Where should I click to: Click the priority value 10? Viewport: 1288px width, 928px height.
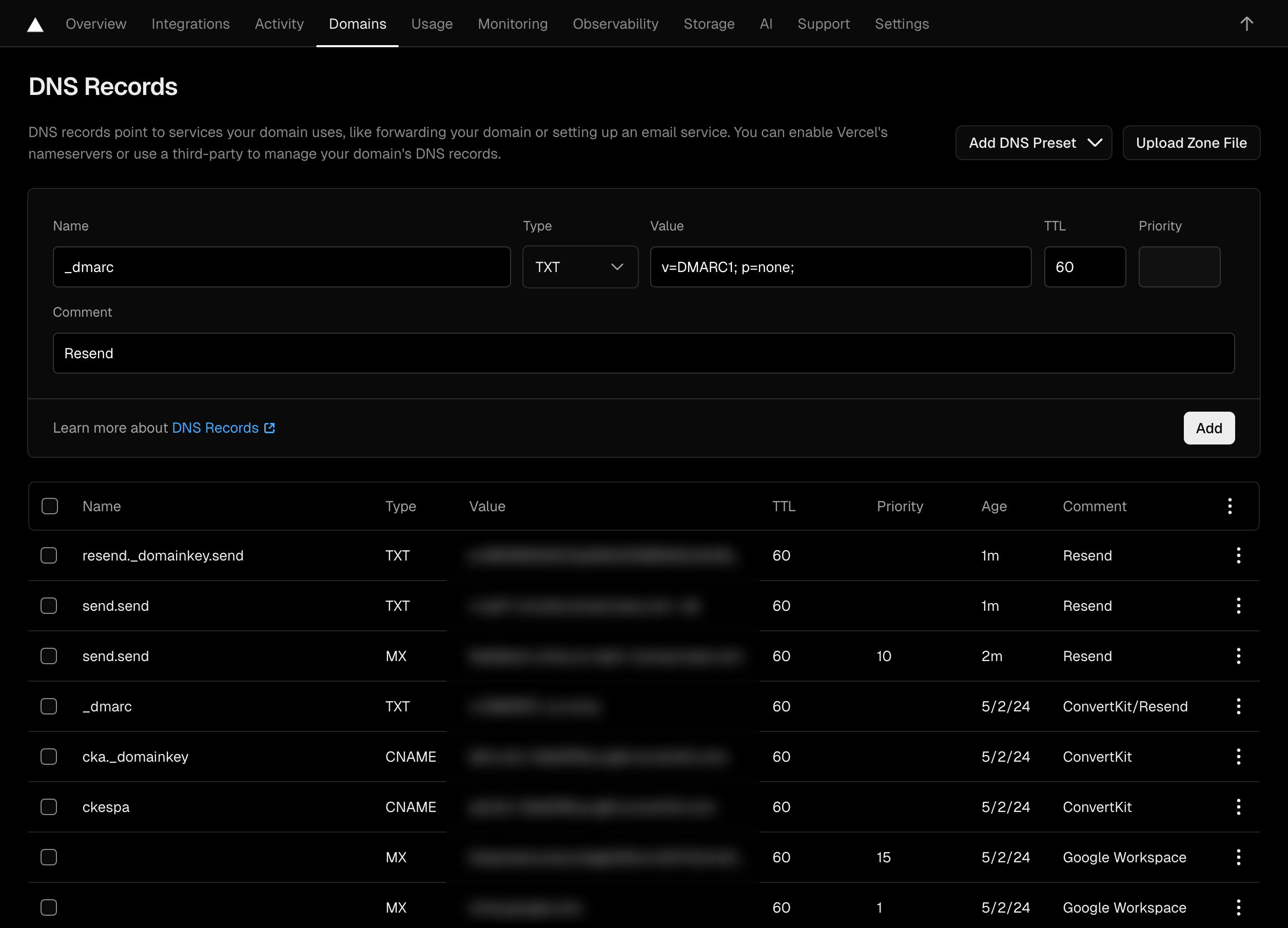tap(884, 656)
